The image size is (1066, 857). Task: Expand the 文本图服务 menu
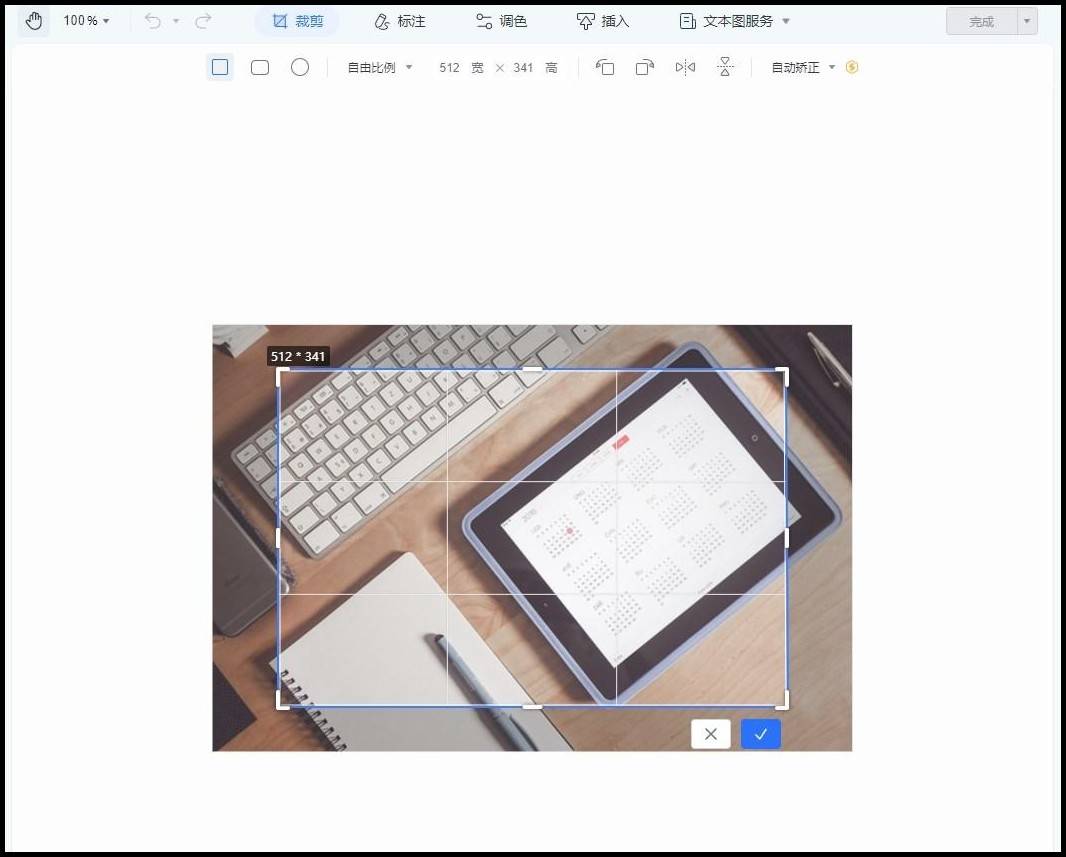click(735, 22)
